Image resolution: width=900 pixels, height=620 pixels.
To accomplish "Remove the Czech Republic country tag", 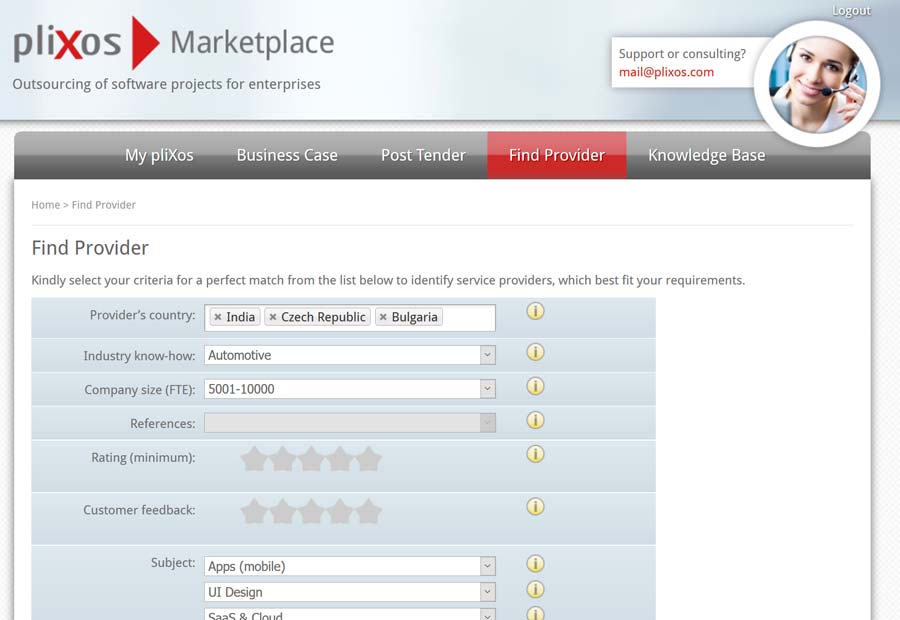I will tap(273, 317).
